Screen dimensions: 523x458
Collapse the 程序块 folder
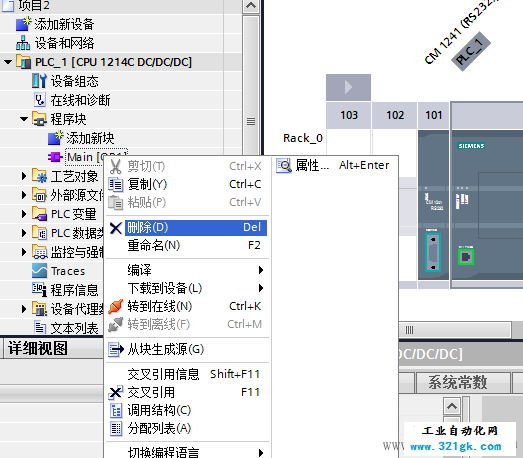click(24, 119)
